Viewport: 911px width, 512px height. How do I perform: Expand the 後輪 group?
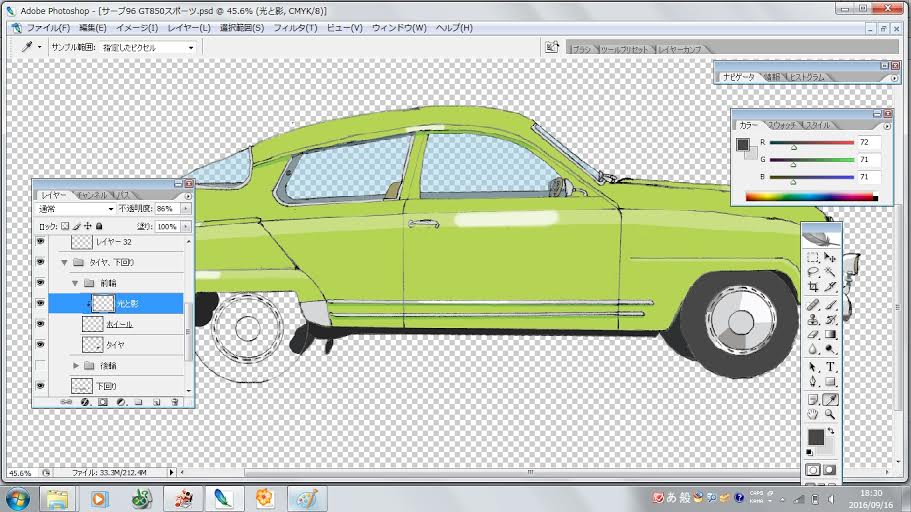pos(76,366)
